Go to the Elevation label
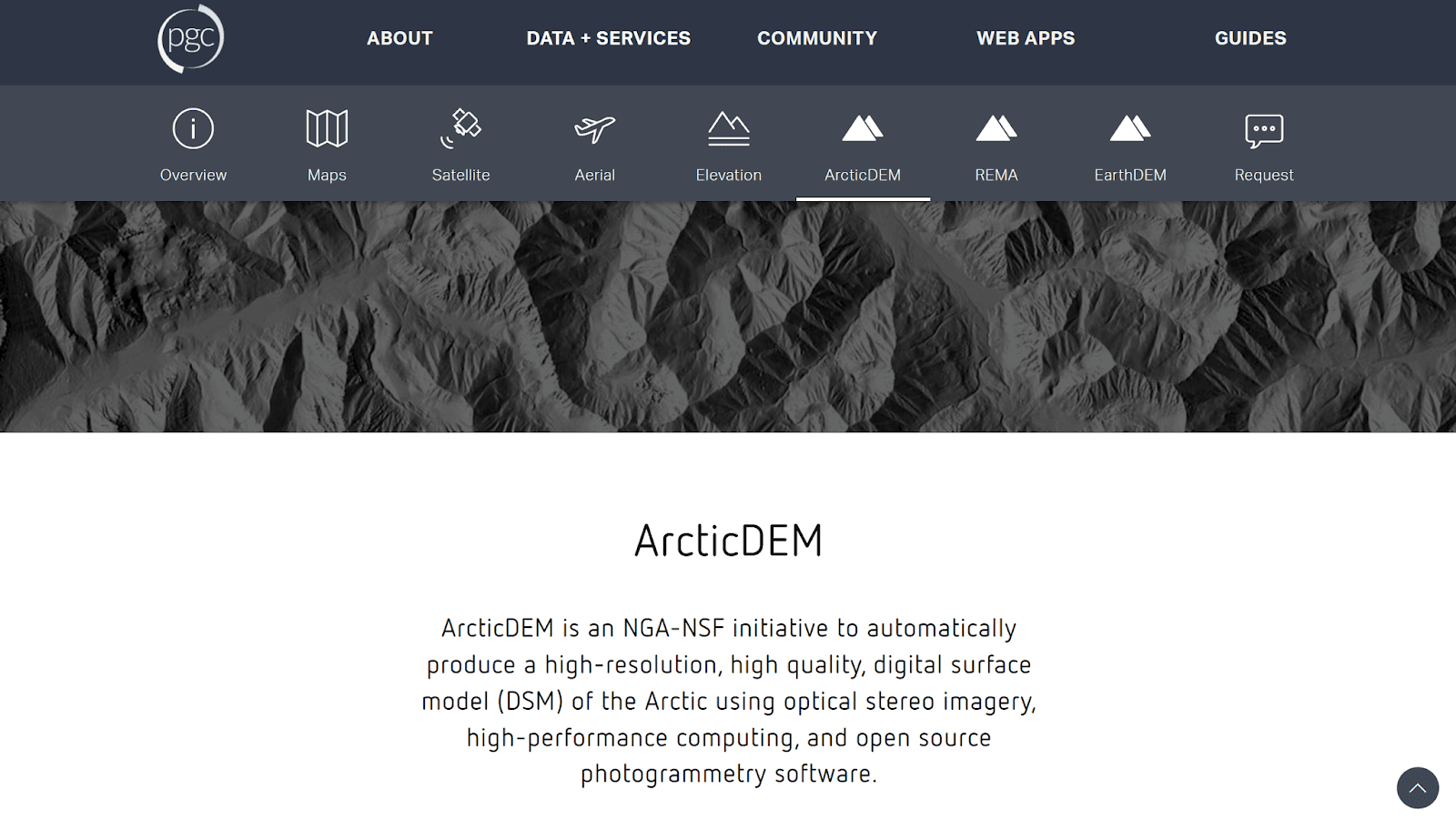Image resolution: width=1456 pixels, height=830 pixels. tap(729, 175)
